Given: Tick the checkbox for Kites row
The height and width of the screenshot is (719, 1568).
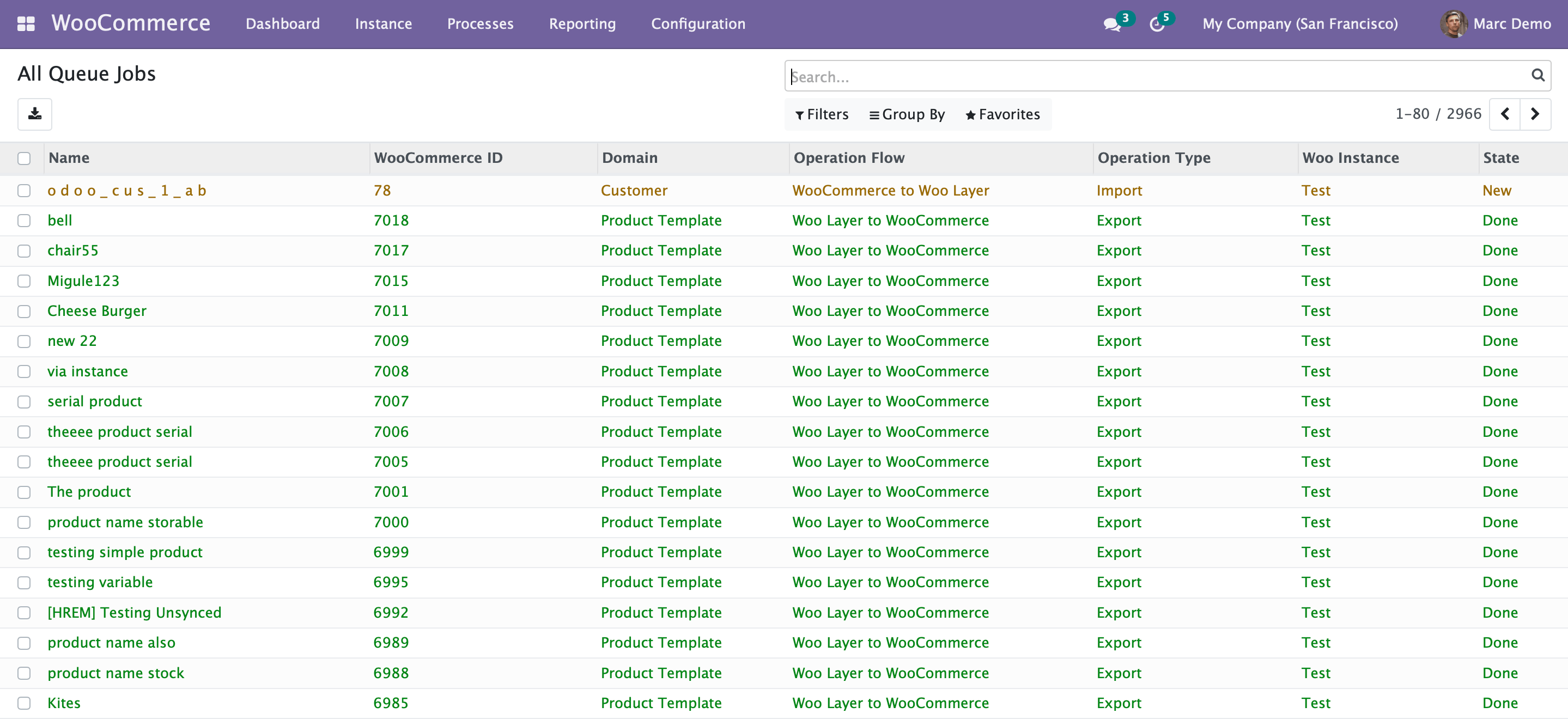Looking at the screenshot, I should coord(24,703).
